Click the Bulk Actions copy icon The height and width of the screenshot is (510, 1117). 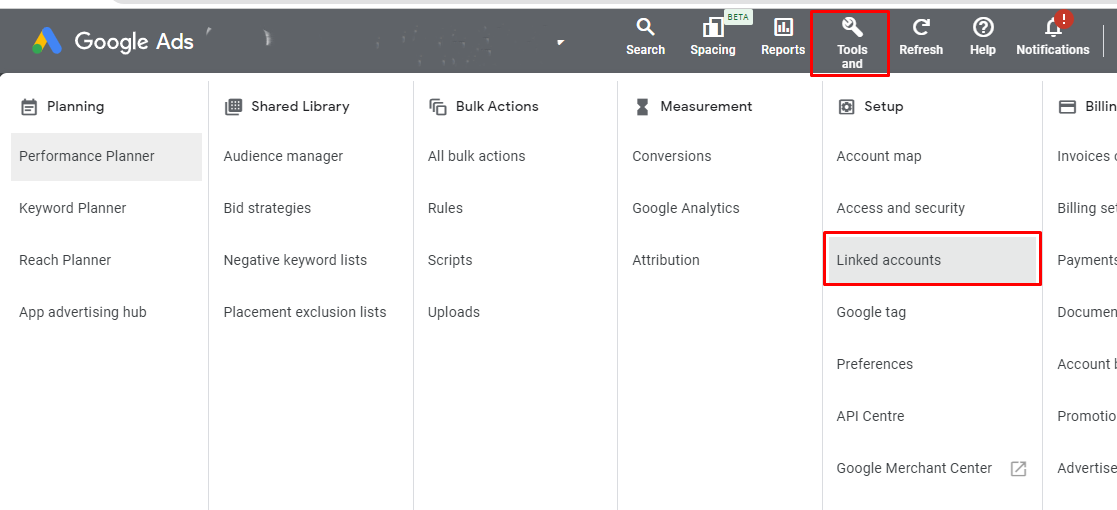[x=437, y=107]
